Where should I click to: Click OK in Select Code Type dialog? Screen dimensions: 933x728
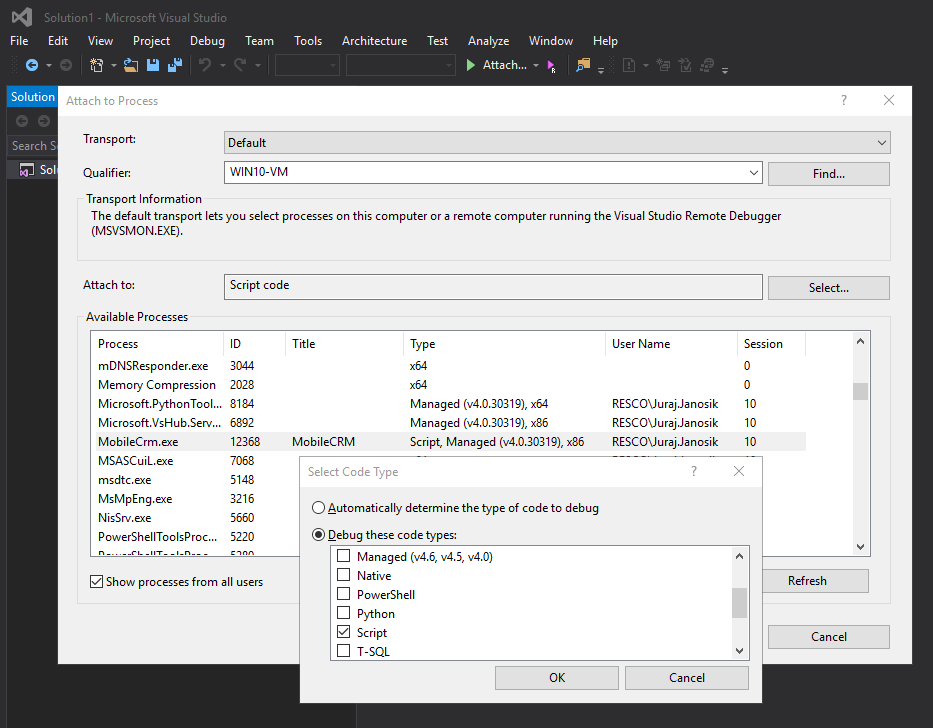(556, 677)
